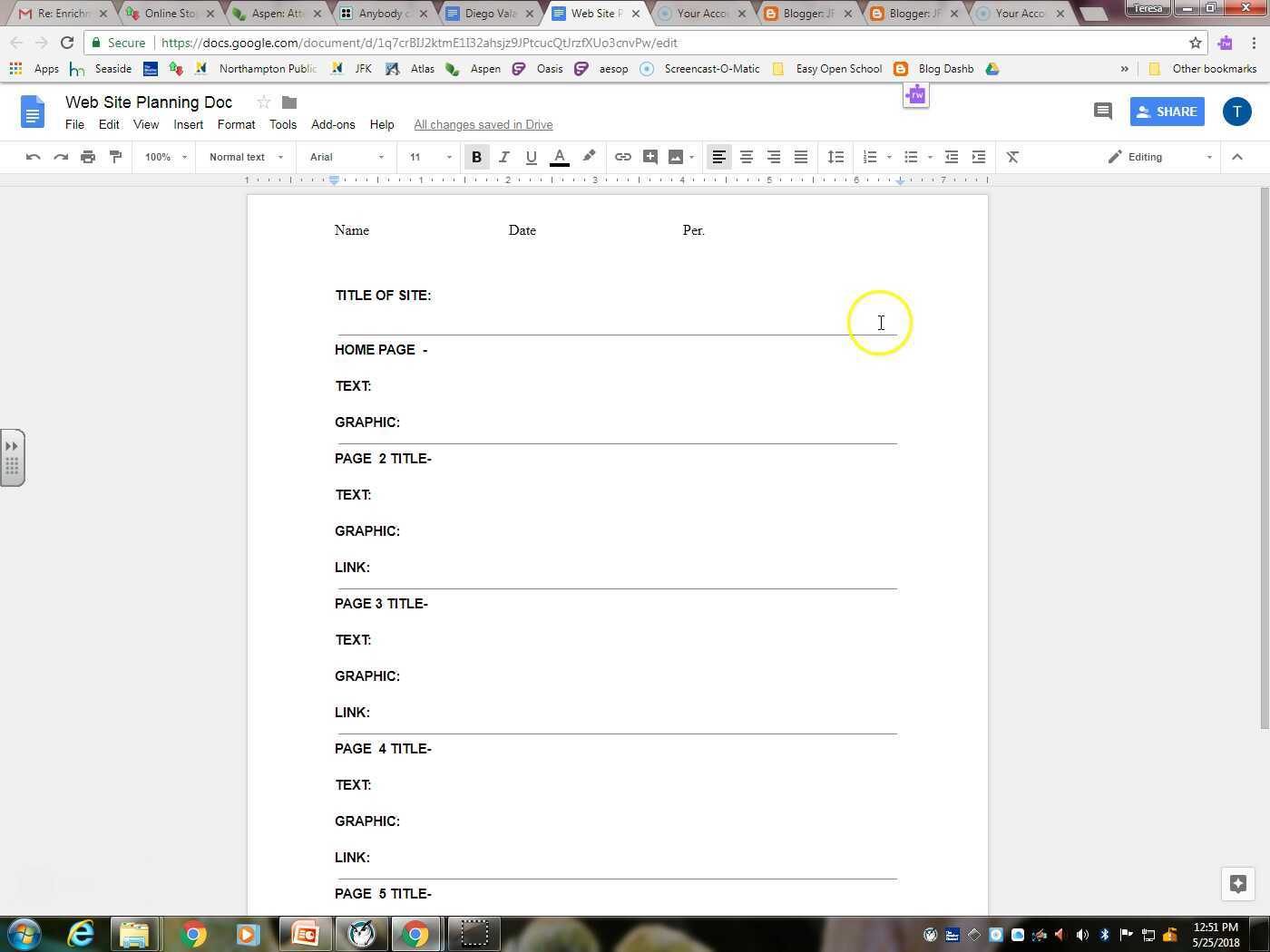
Task: Click the Paint format tool
Action: coord(115,156)
